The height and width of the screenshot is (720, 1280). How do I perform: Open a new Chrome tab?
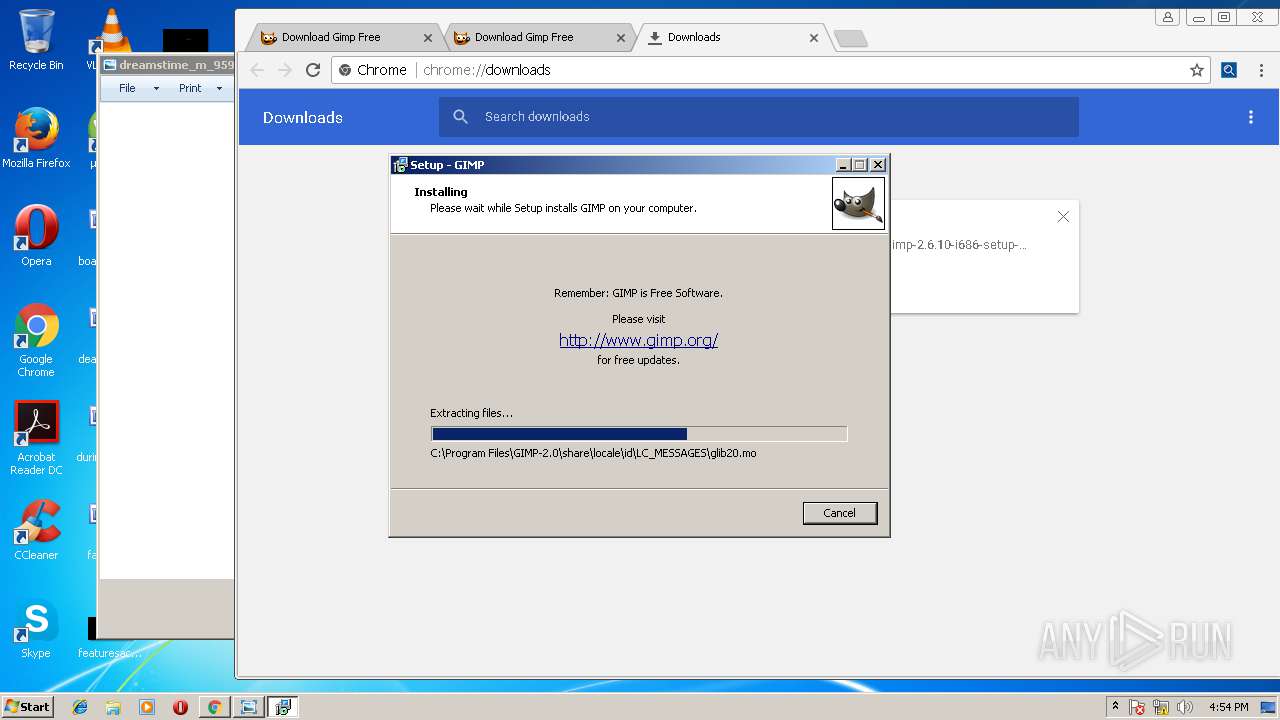coord(850,38)
